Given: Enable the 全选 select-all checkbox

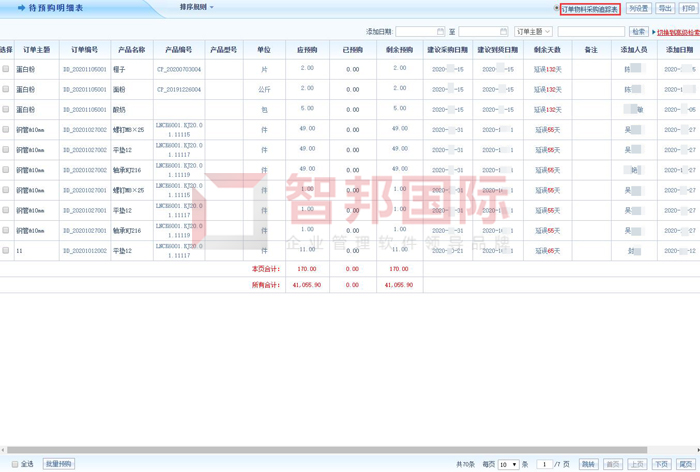Looking at the screenshot, I should 15,464.
